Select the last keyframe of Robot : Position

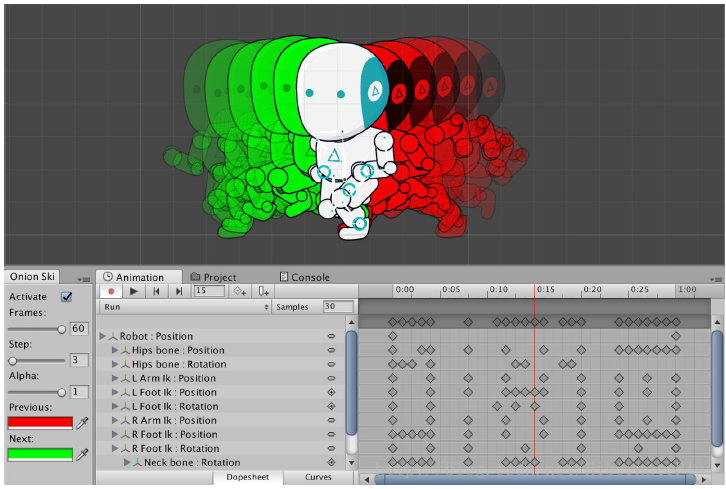click(x=676, y=336)
